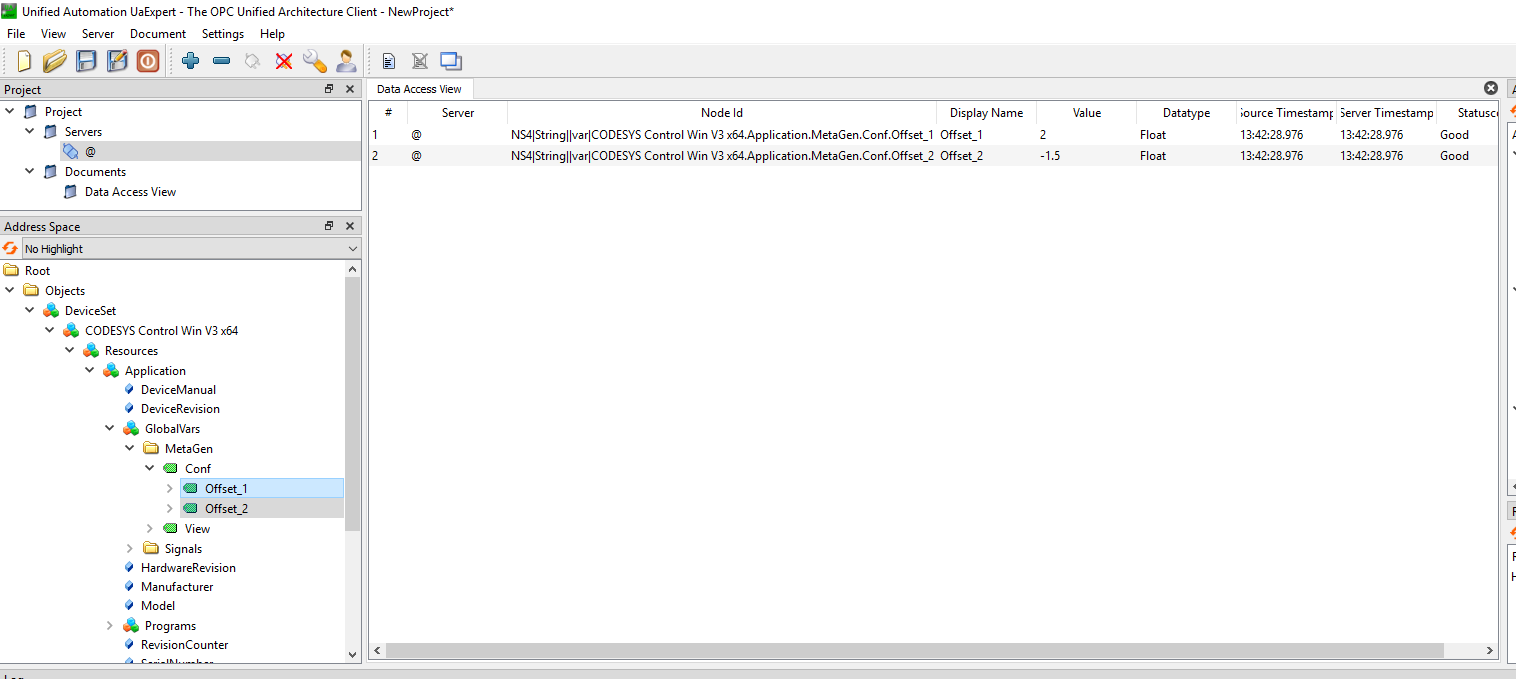Click the overlapping windows toolbar icon
The width and height of the screenshot is (1516, 679).
(451, 61)
